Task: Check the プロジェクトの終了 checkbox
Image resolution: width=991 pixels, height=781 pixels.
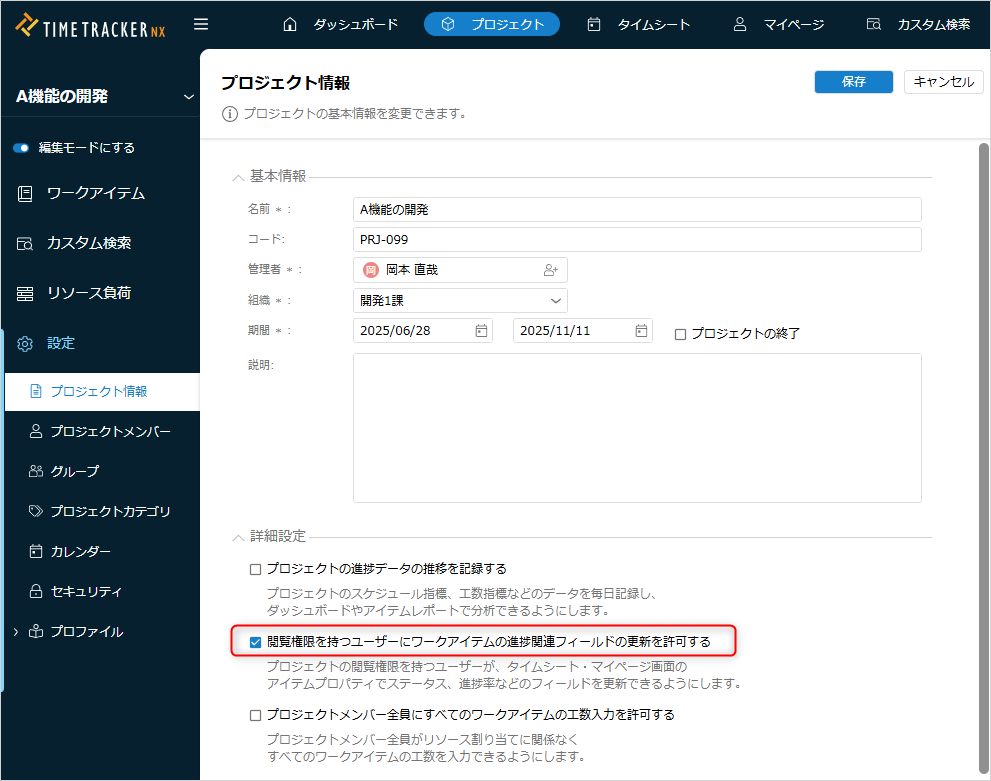Action: [x=680, y=334]
